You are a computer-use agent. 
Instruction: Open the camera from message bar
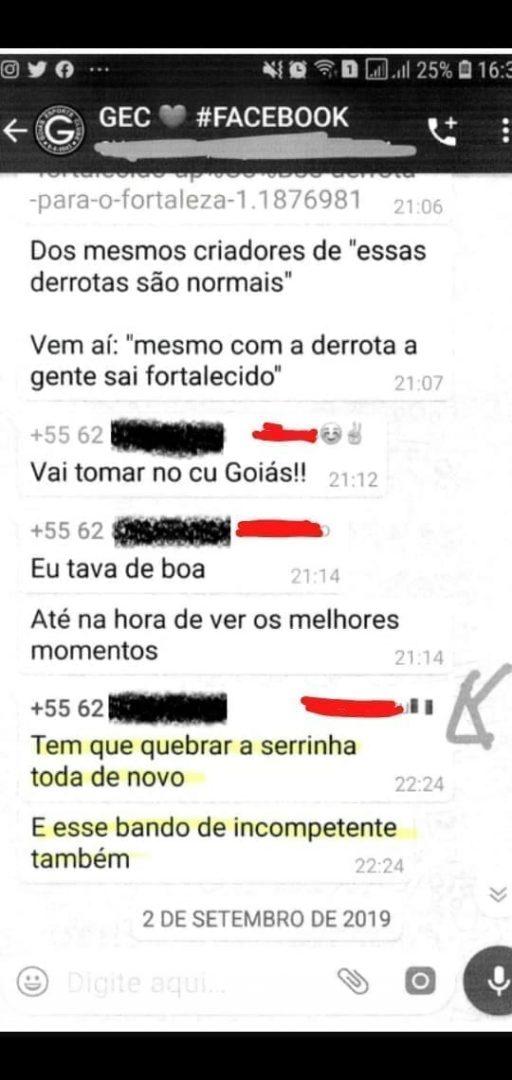[420, 980]
